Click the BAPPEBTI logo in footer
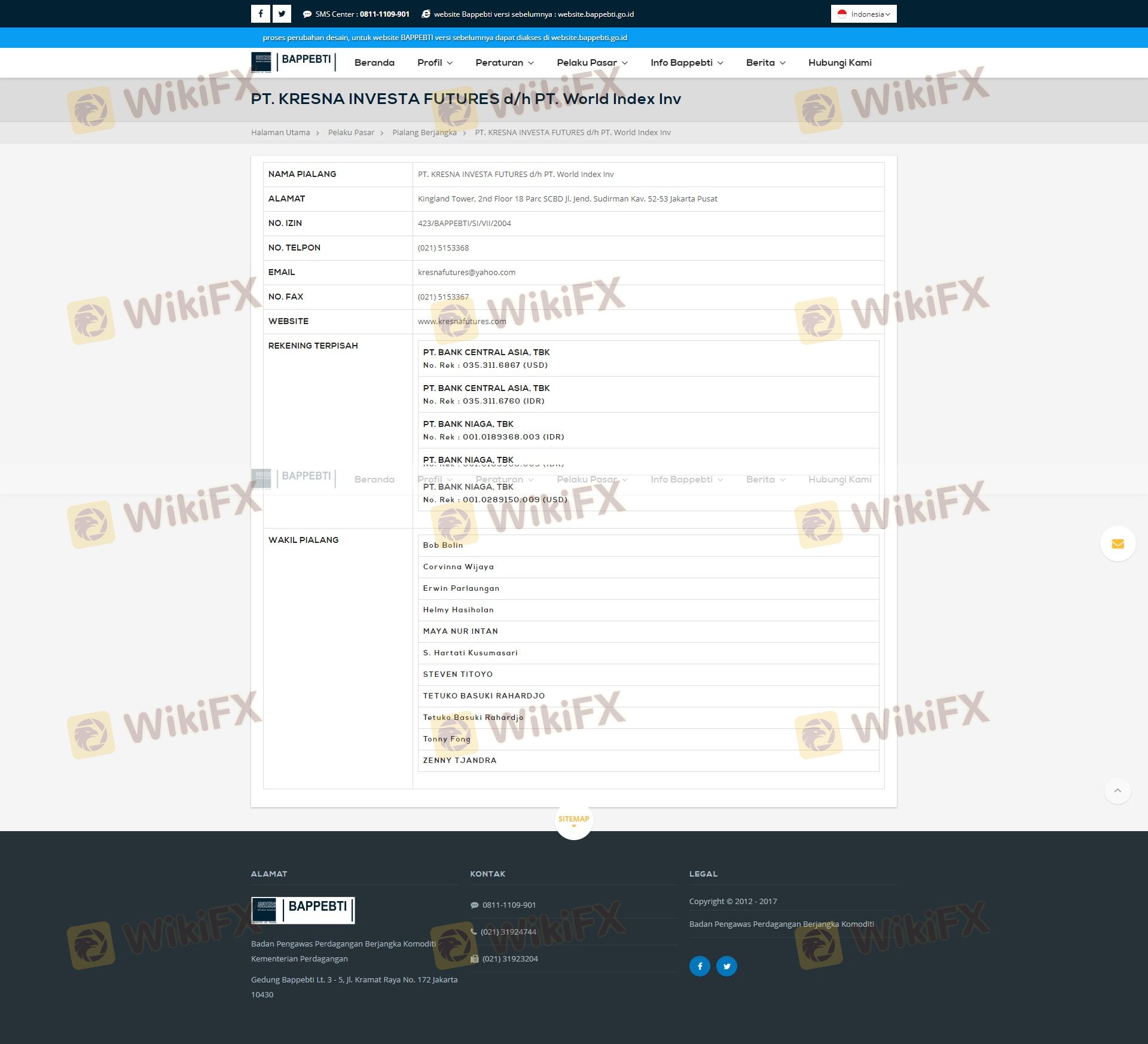Image resolution: width=1148 pixels, height=1044 pixels. (303, 909)
